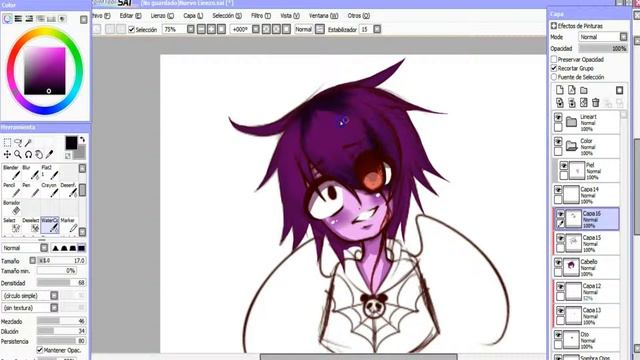Choose the Blender brush
Screen dimensions: 640x360
12,172
